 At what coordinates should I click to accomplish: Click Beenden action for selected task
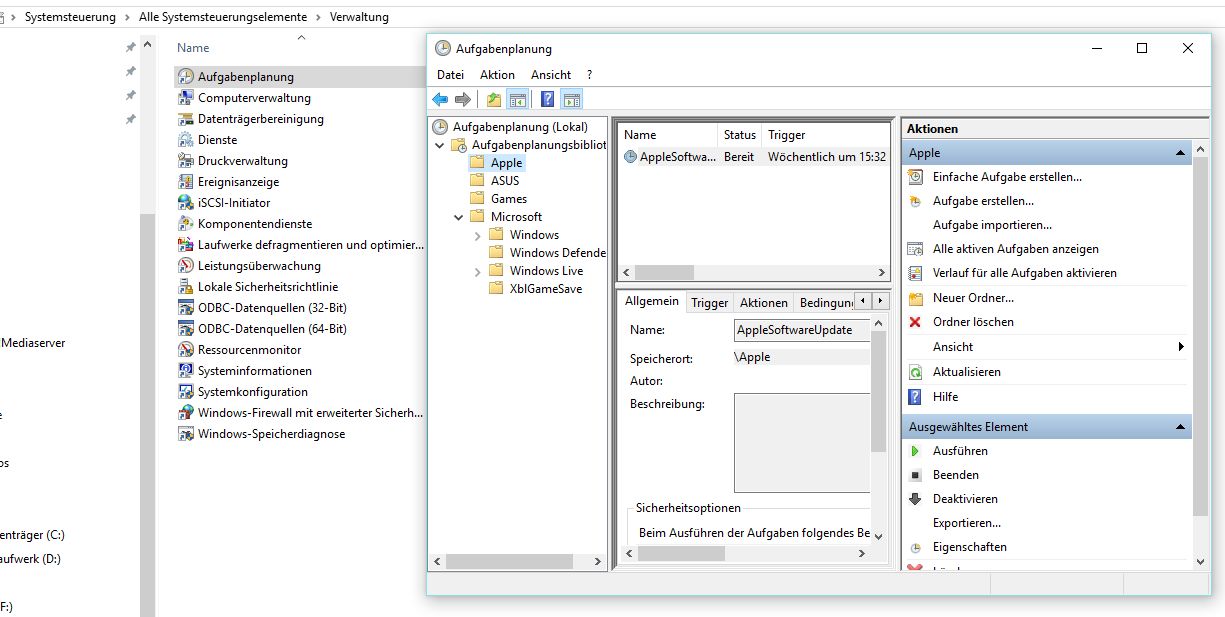pos(956,475)
